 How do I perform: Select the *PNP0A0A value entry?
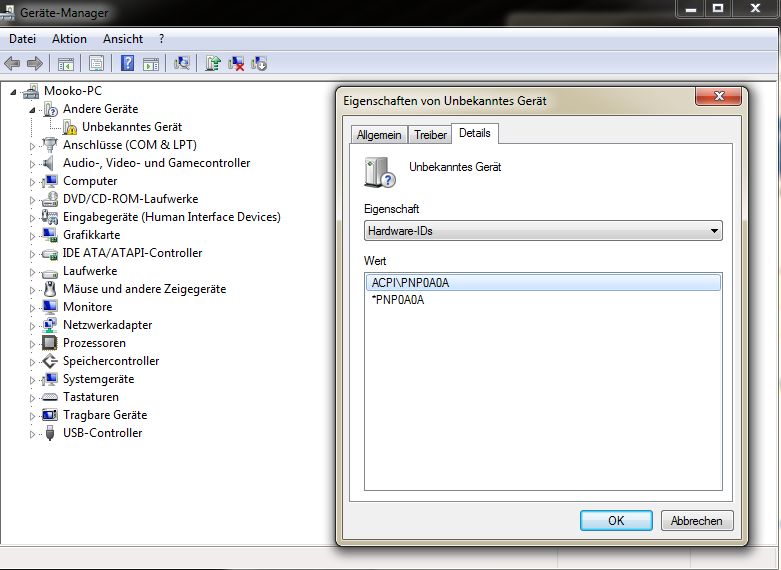click(x=398, y=299)
